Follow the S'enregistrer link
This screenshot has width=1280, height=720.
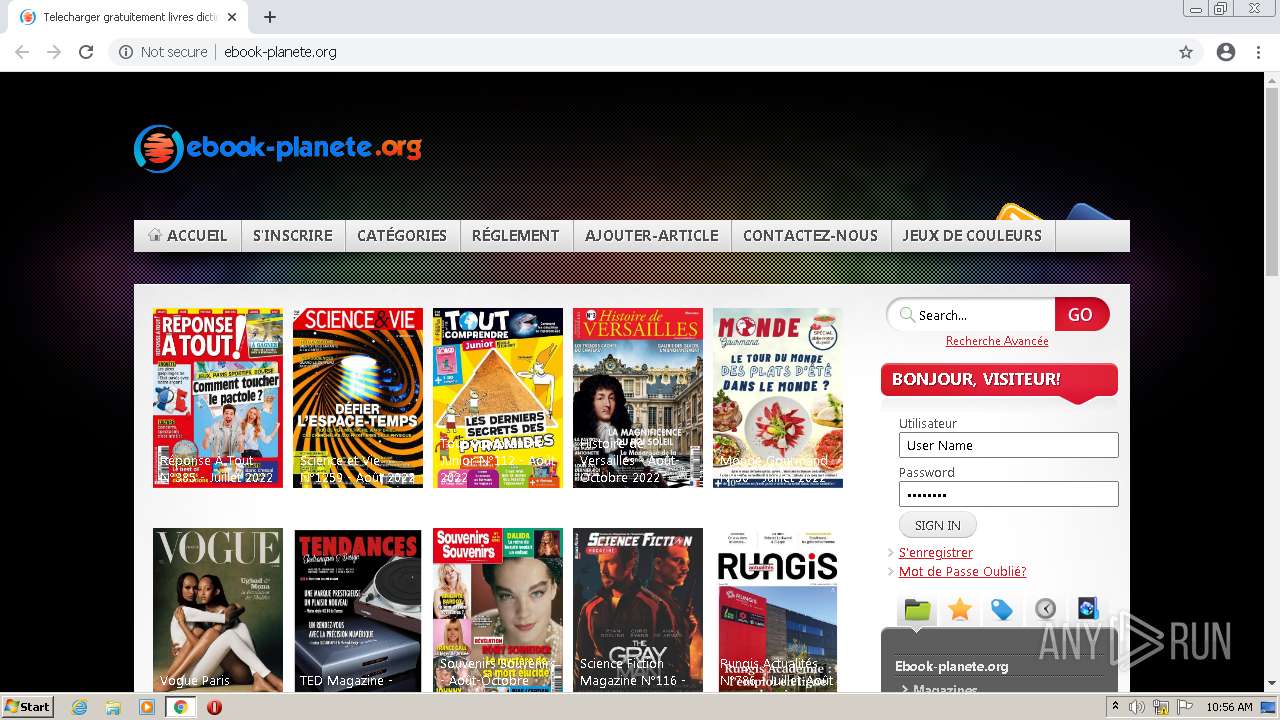tap(936, 552)
